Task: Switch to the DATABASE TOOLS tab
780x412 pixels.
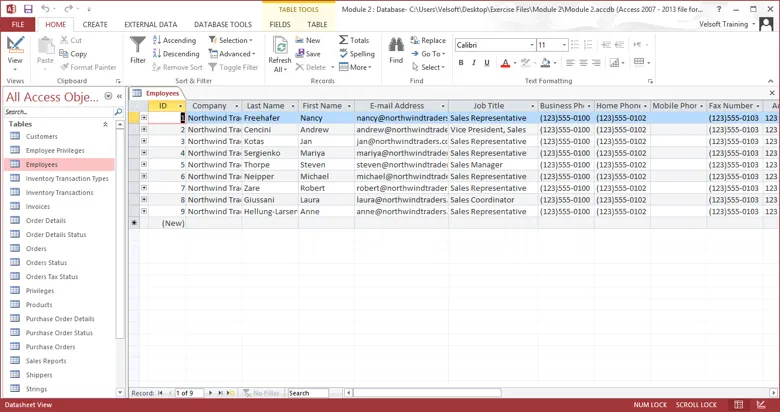Action: (223, 24)
